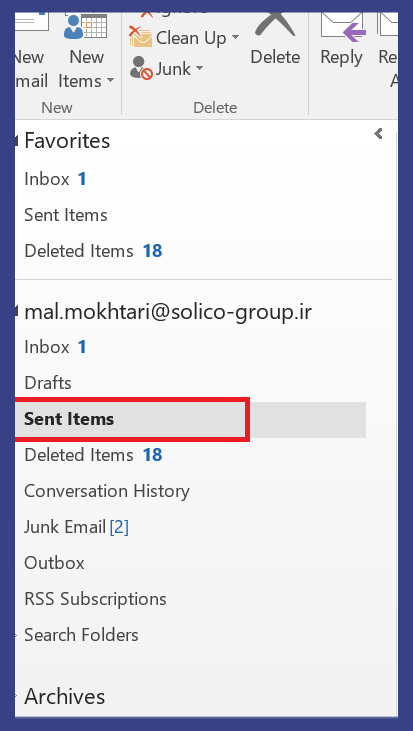
Task: Open the Conversation History folder
Action: pos(107,491)
